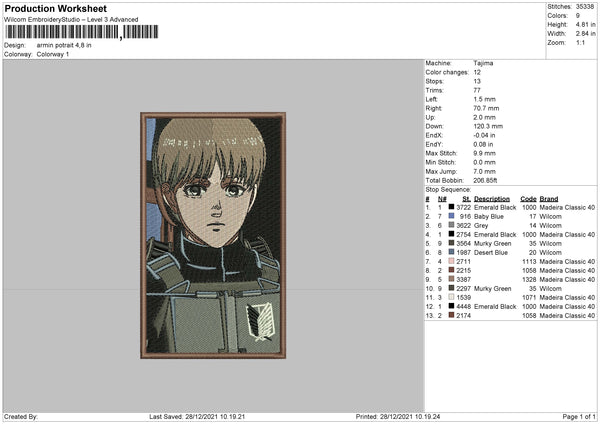Click the Code column header
Image resolution: width=600 pixels, height=424 pixels.
pos(528,199)
